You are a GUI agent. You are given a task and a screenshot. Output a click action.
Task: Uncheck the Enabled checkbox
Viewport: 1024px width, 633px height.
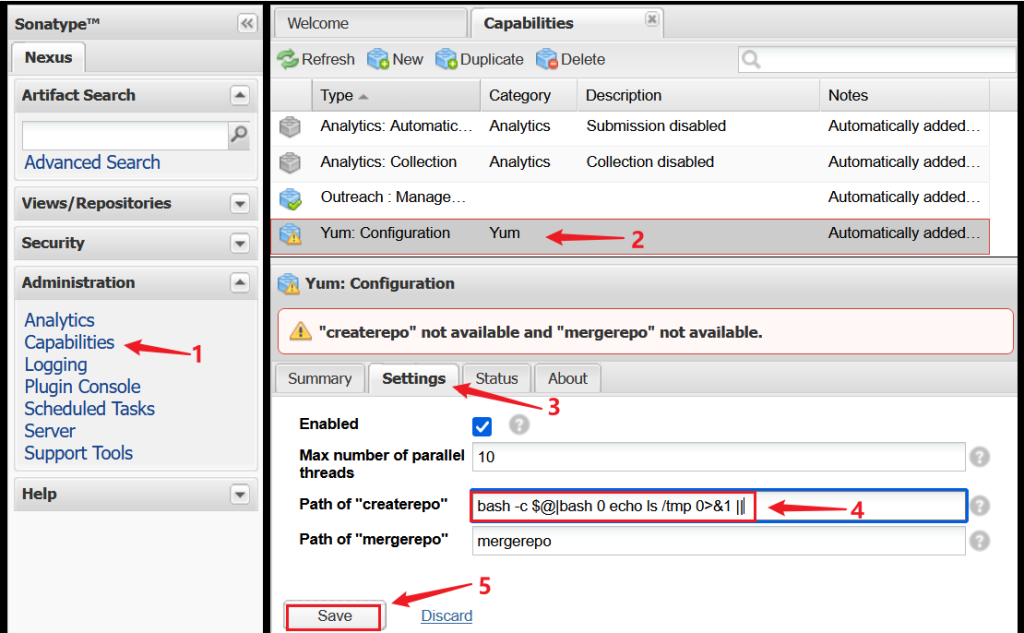[482, 427]
